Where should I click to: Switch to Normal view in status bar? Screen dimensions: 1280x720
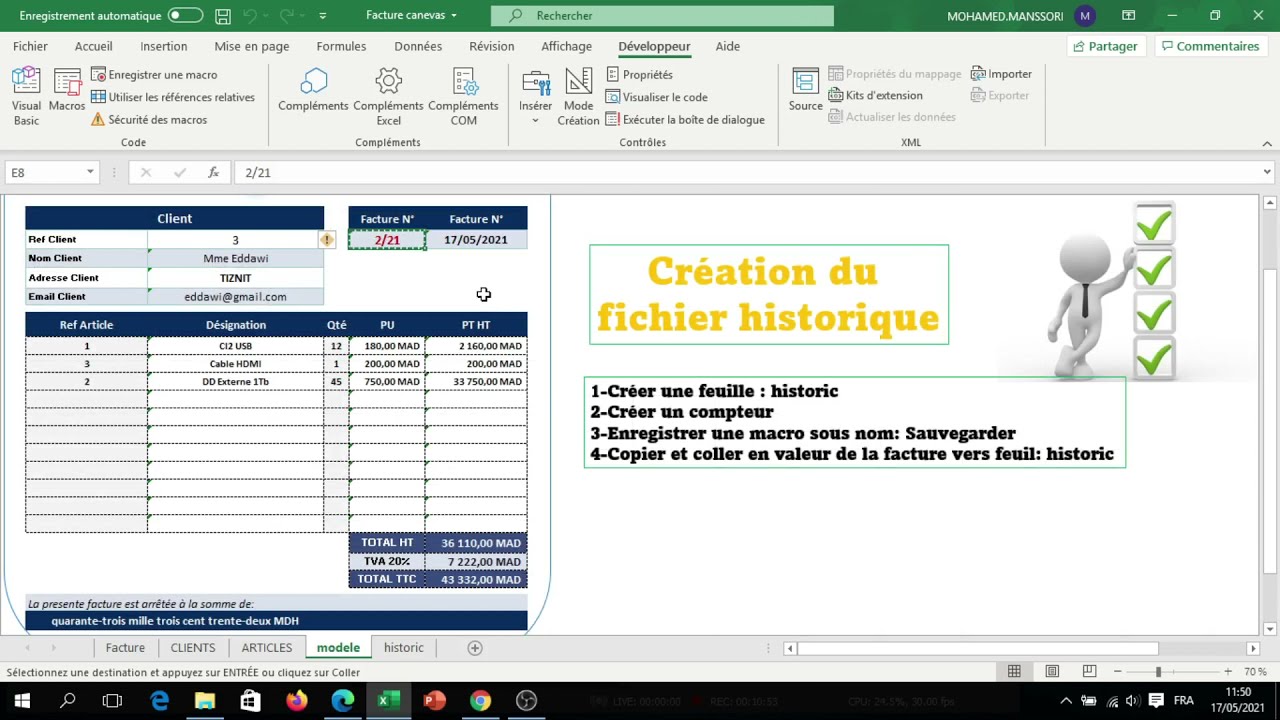pyautogui.click(x=1014, y=671)
